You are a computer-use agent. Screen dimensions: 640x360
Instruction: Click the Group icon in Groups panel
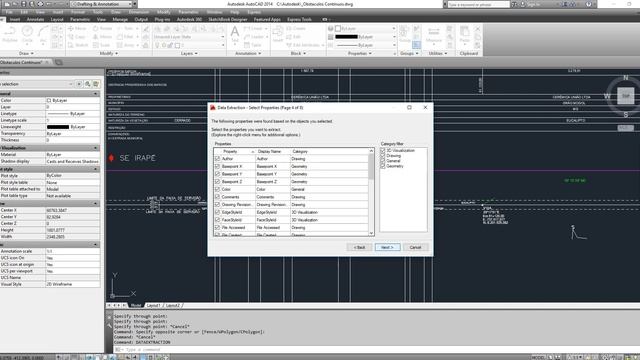point(404,34)
